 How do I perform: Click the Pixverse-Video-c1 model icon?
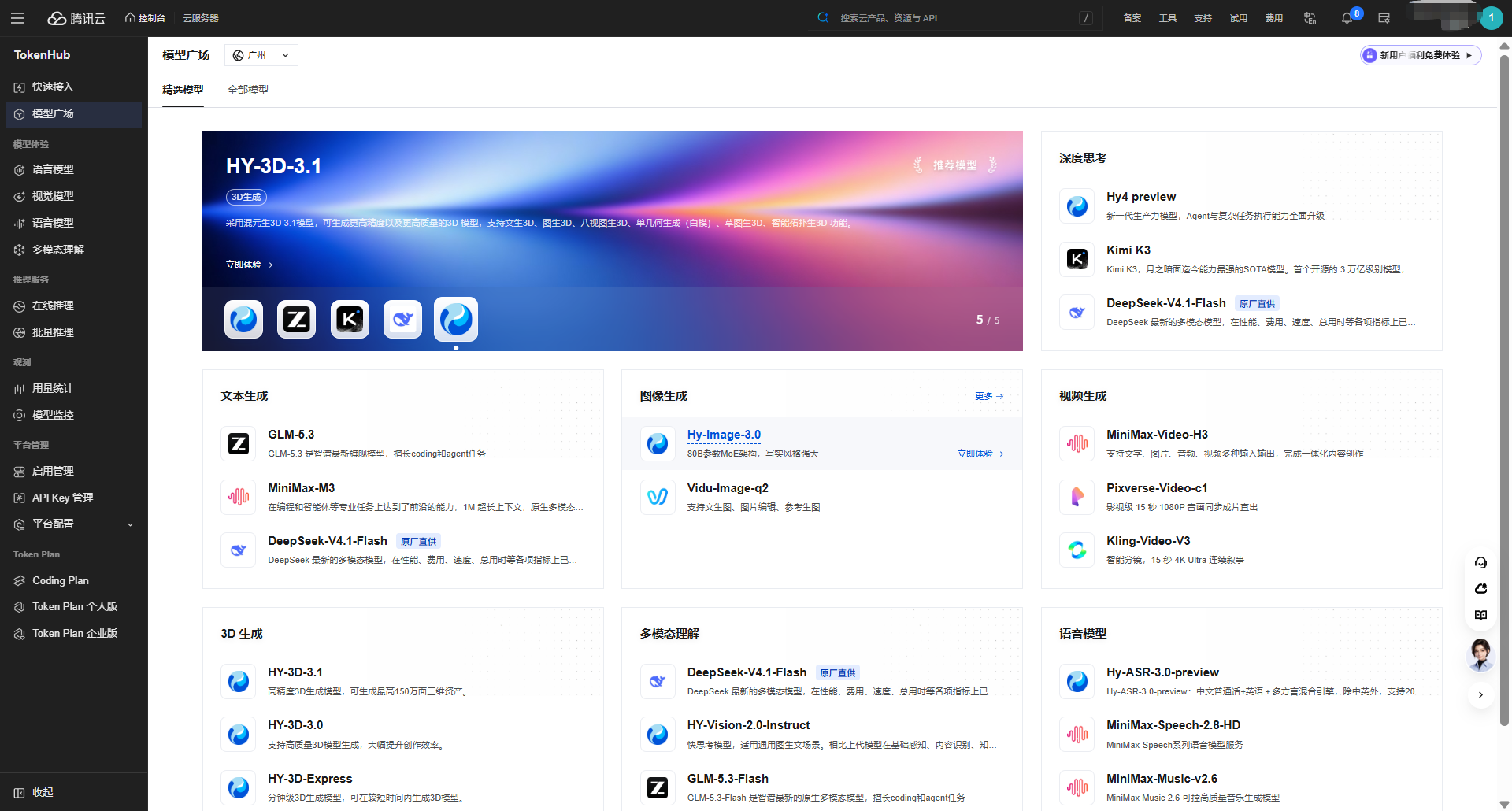[1077, 497]
